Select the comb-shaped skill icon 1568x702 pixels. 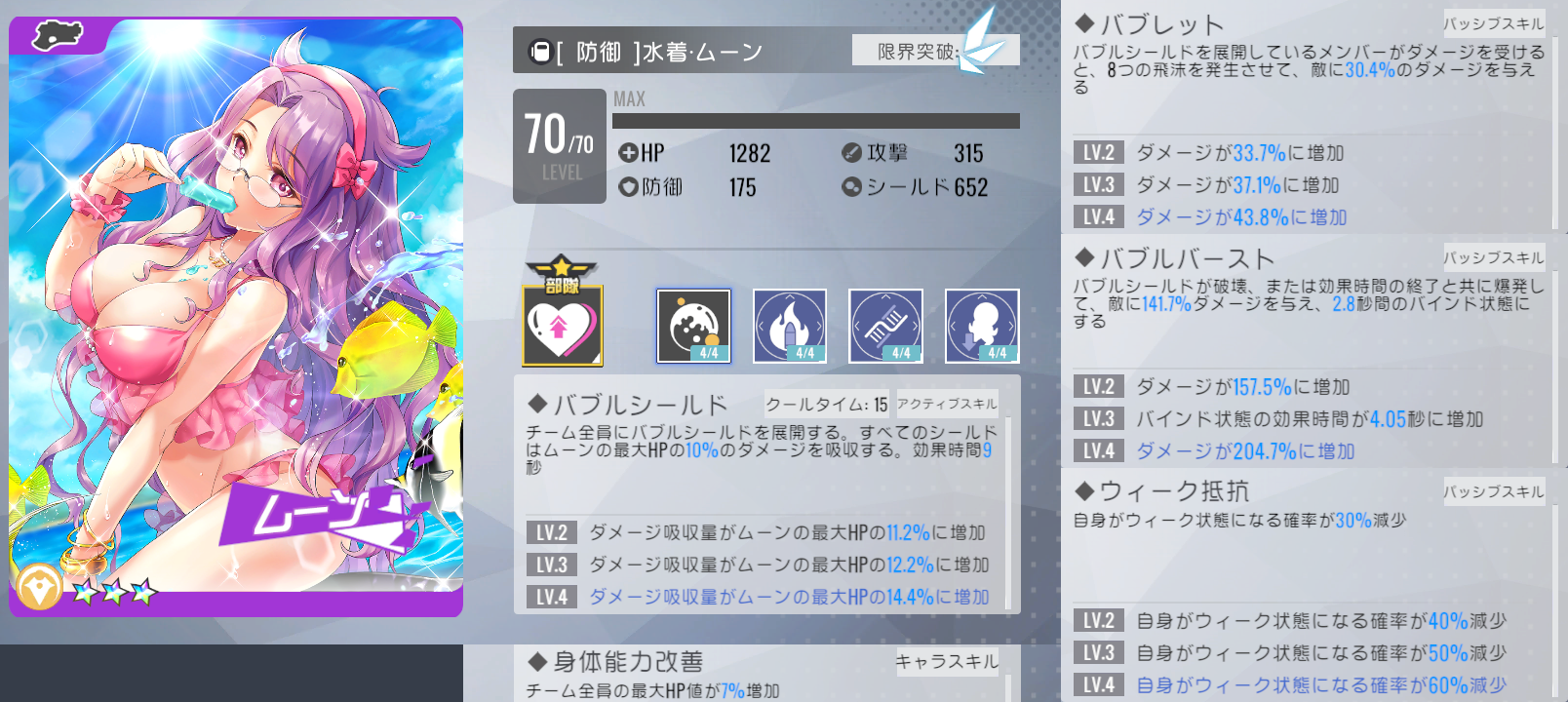(885, 326)
